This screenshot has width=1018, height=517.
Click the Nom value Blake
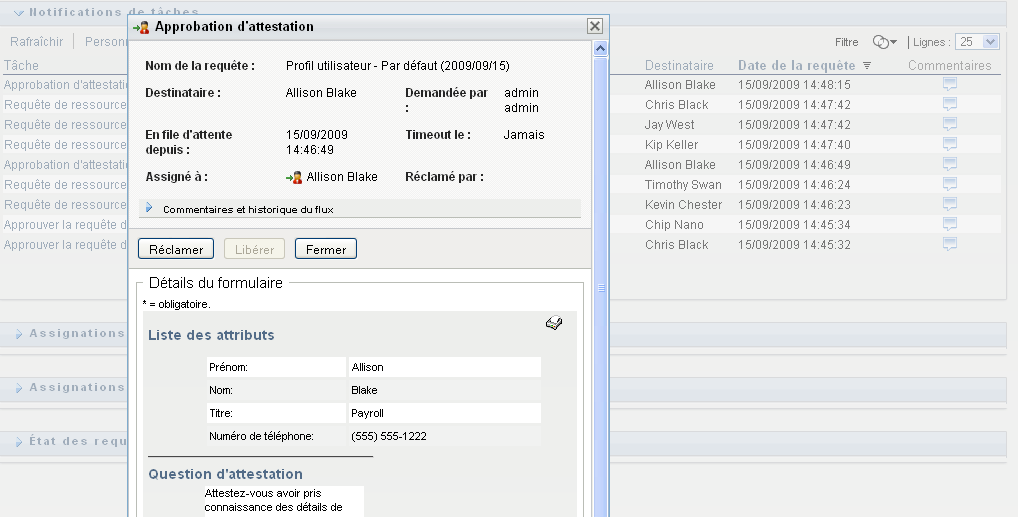pyautogui.click(x=364, y=390)
